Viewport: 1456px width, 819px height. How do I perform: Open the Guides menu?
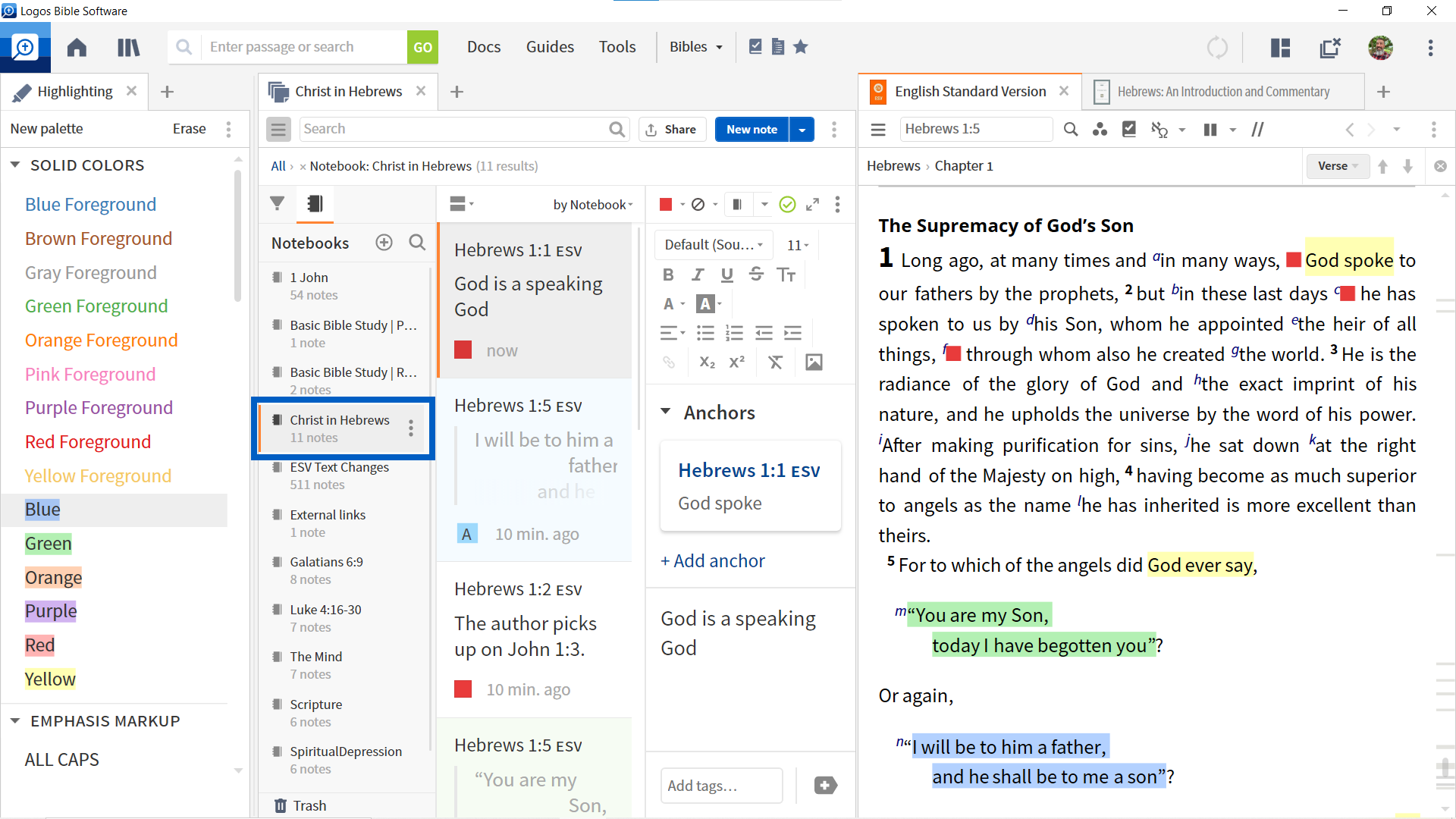pyautogui.click(x=550, y=46)
